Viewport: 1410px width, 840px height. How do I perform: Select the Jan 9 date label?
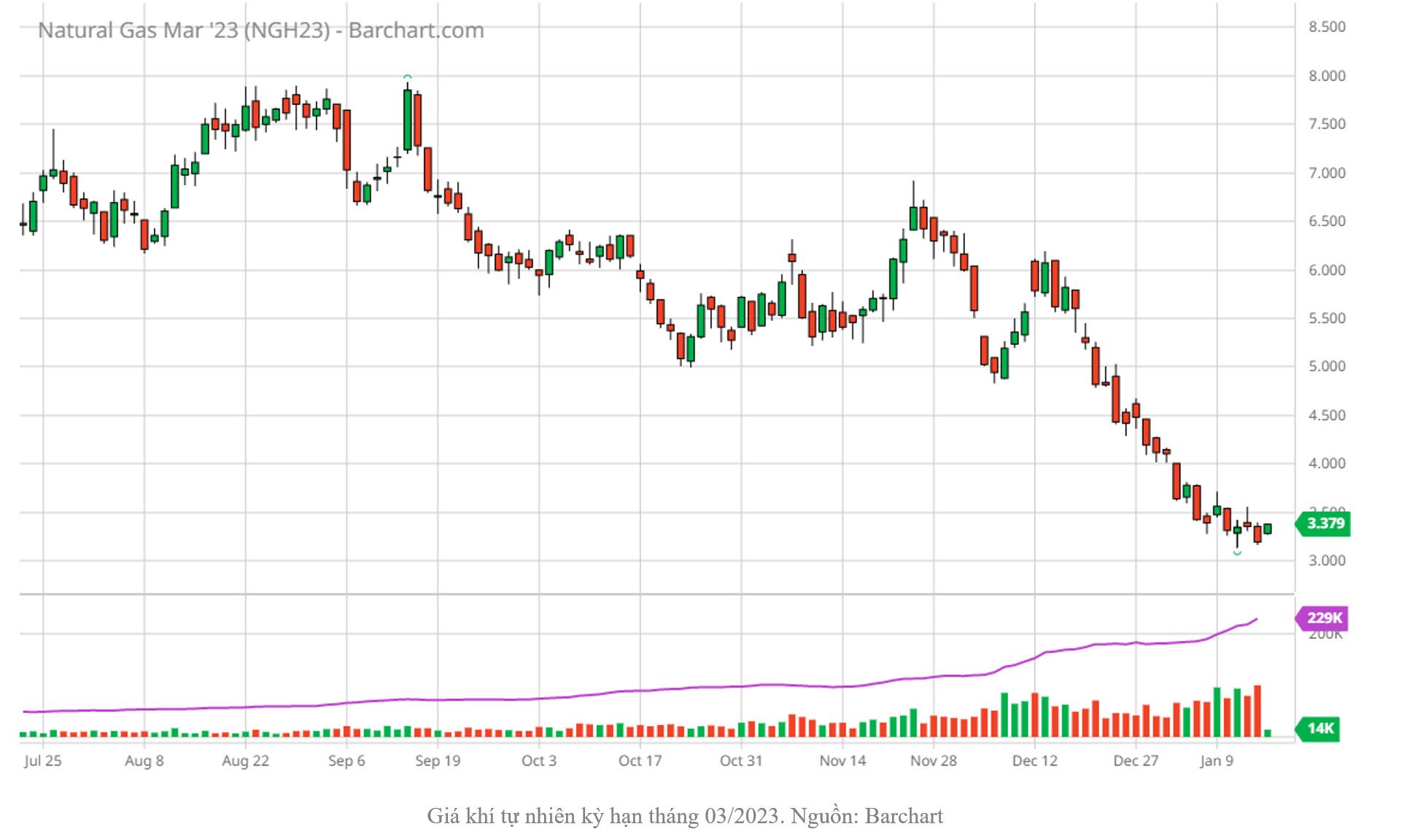[1217, 761]
